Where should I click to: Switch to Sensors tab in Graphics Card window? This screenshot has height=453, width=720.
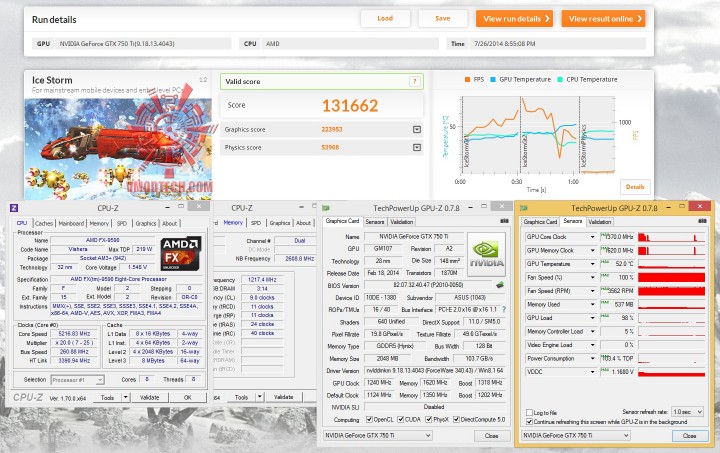375,222
